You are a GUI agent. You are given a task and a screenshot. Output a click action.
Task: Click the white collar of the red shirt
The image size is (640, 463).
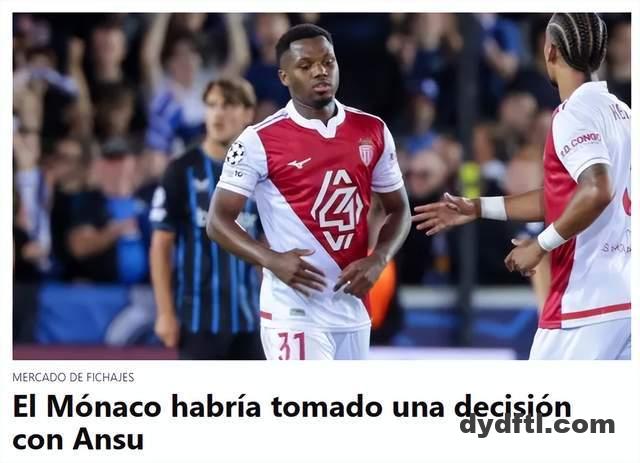[316, 119]
